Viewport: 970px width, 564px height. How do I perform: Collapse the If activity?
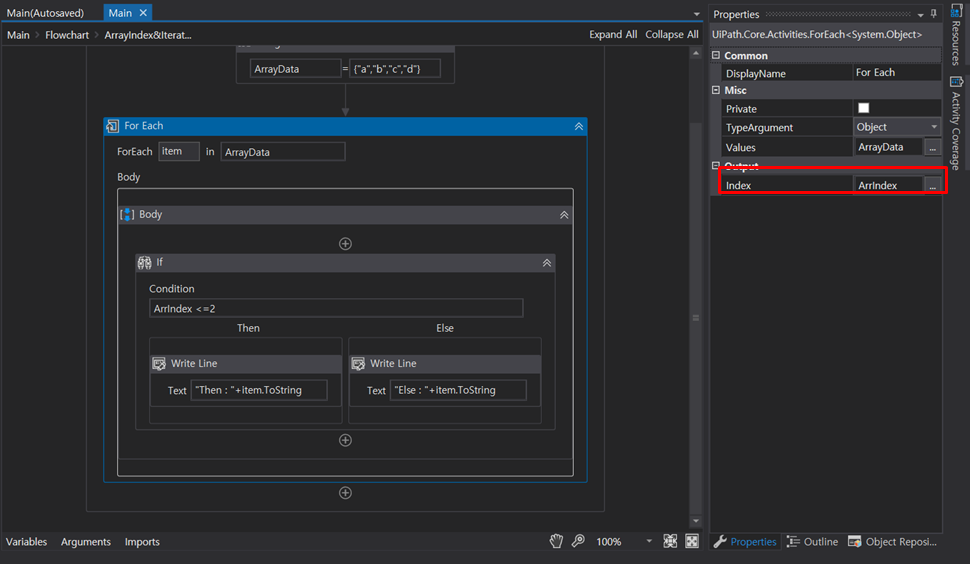[547, 263]
